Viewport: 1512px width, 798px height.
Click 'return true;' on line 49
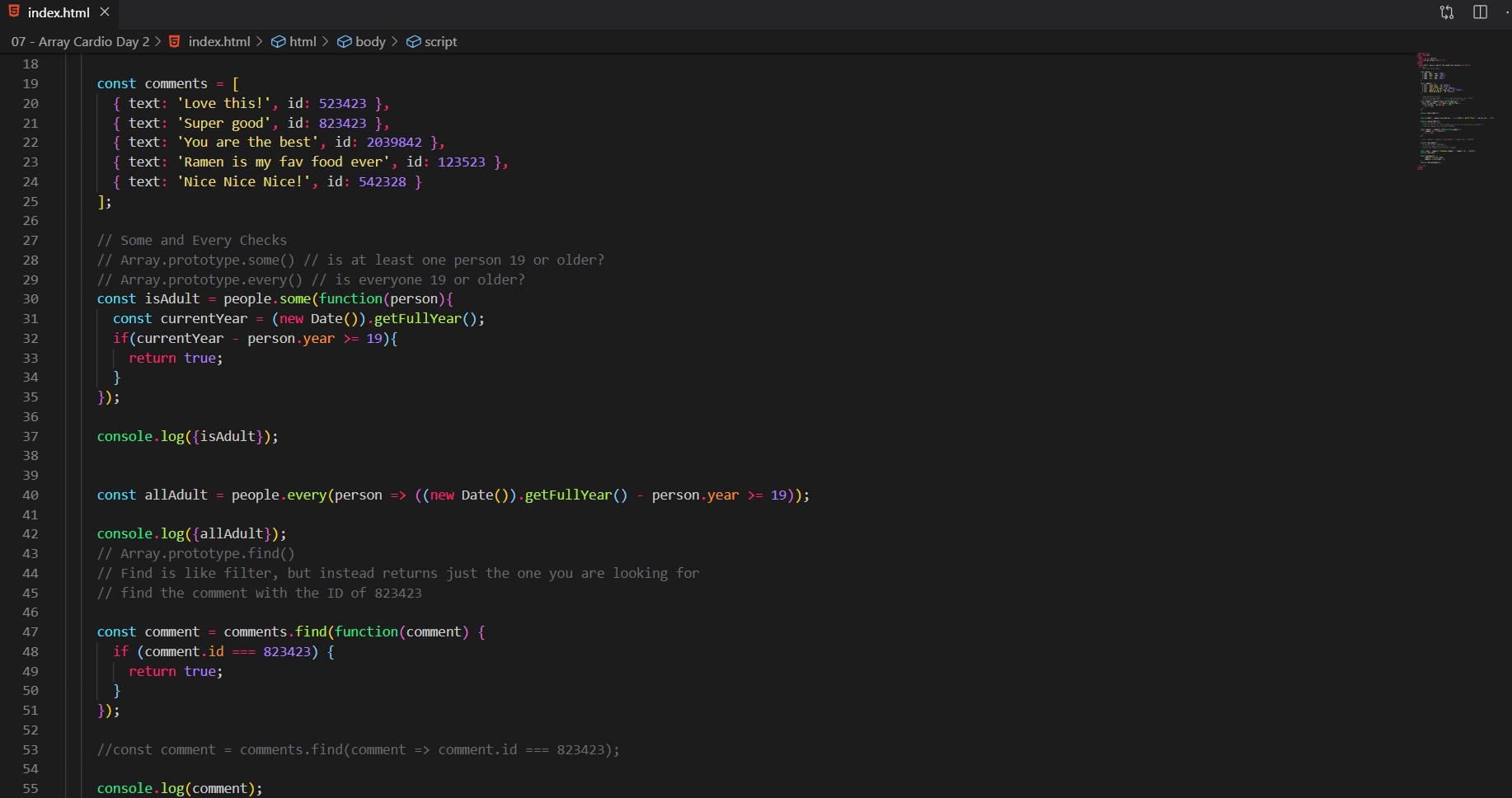click(176, 671)
